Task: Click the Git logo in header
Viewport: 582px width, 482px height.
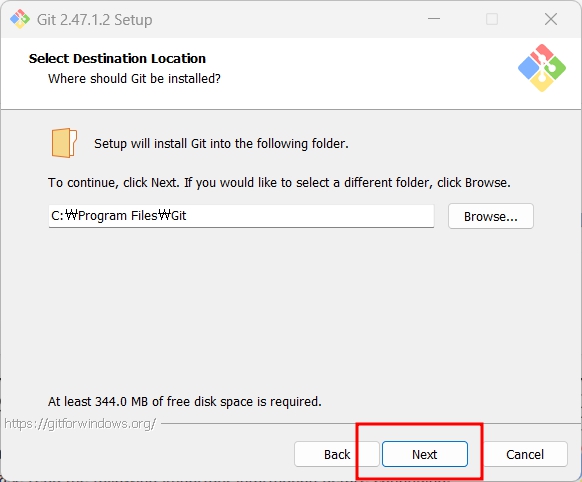Action: tap(542, 68)
